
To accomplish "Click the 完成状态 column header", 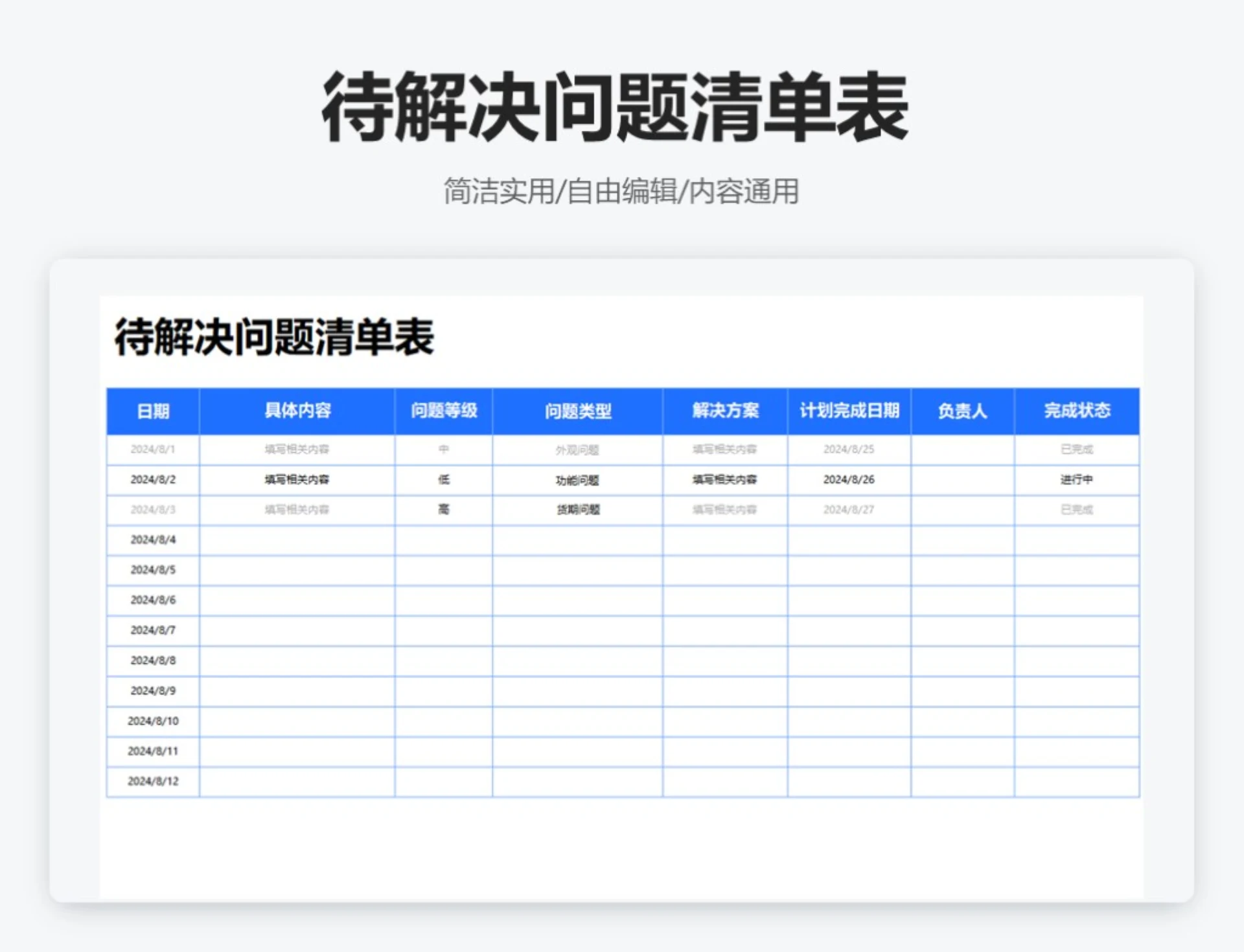I will point(1076,411).
